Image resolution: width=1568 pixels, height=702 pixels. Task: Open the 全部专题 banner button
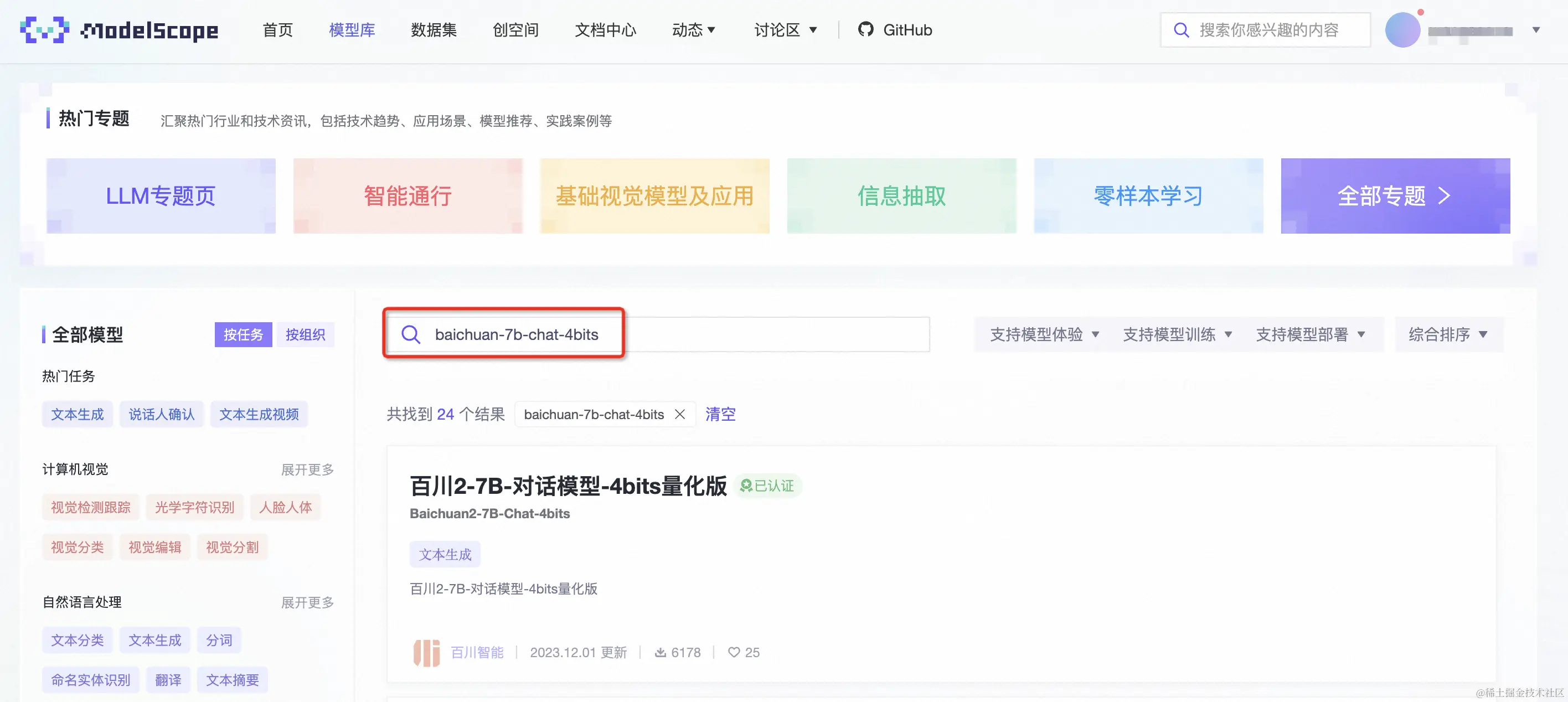click(1395, 196)
